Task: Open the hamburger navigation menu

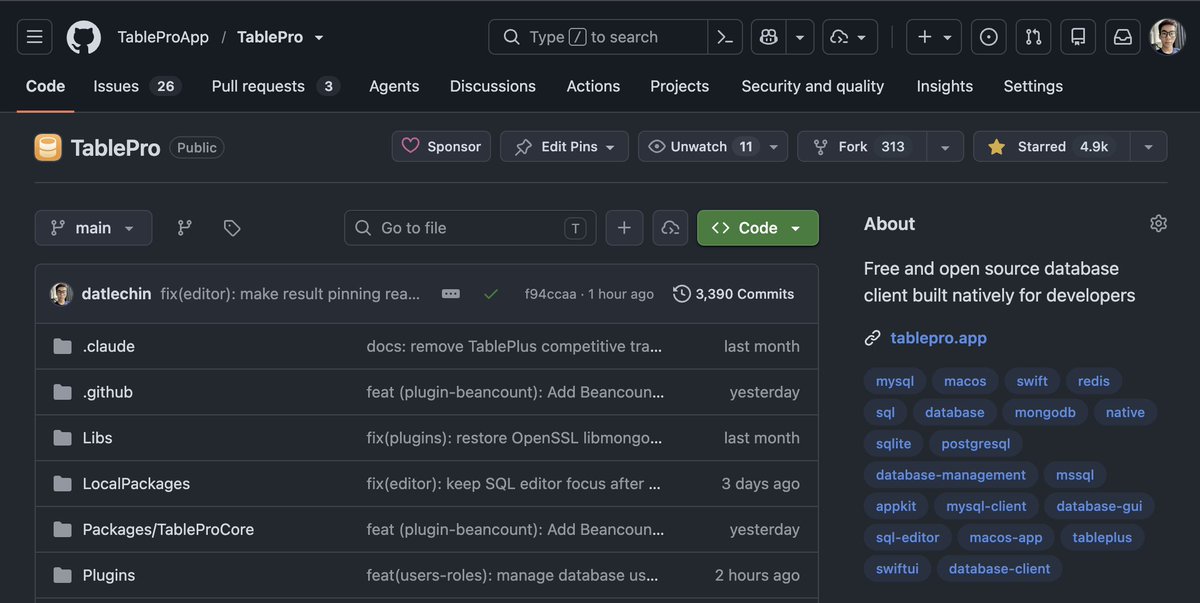Action: tap(34, 37)
